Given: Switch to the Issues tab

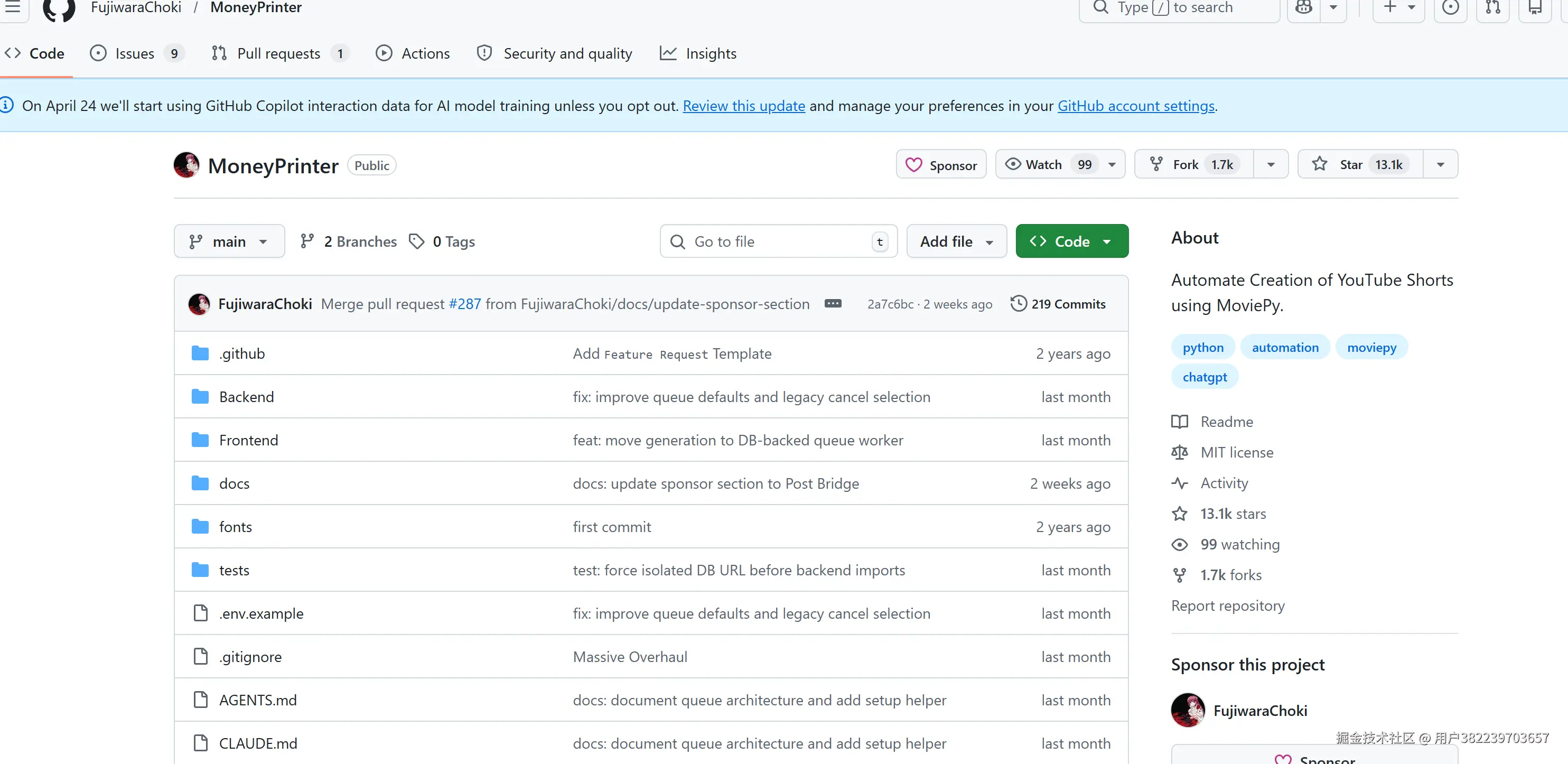Looking at the screenshot, I should (135, 53).
